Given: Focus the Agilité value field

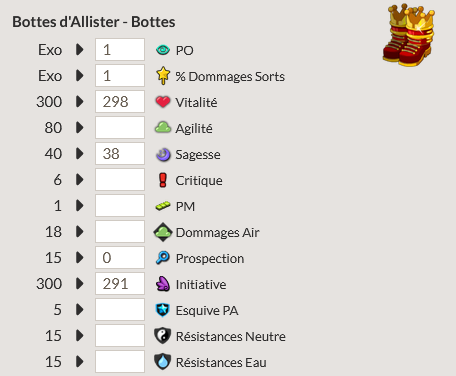Looking at the screenshot, I should [x=120, y=127].
